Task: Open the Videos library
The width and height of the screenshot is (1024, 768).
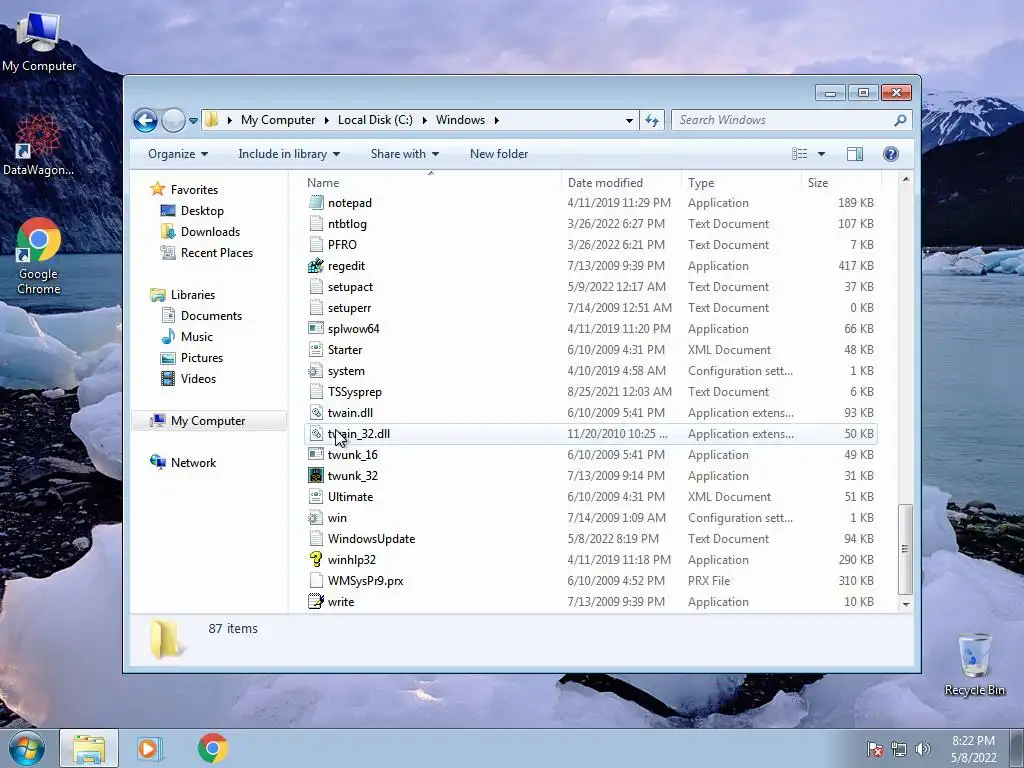Action: [198, 379]
